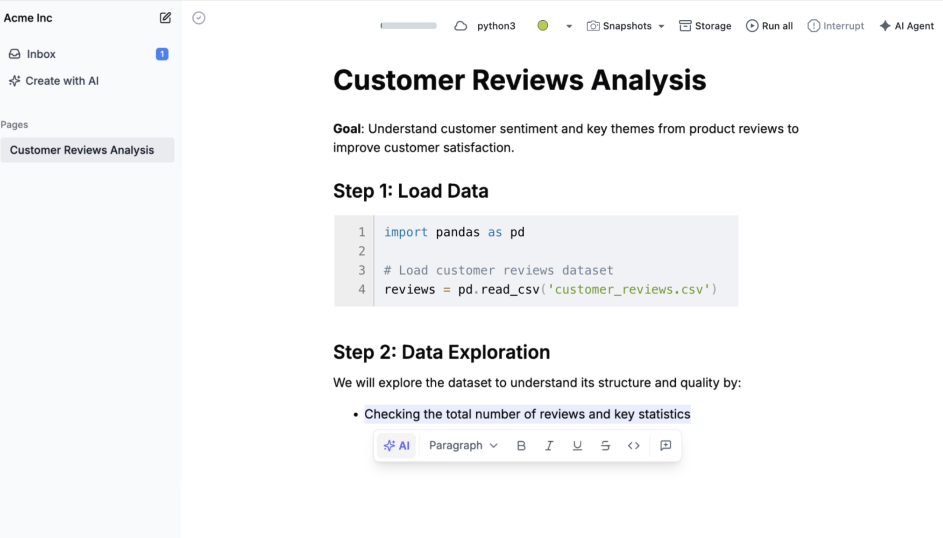Toggle underline formatting on selected text

577,446
